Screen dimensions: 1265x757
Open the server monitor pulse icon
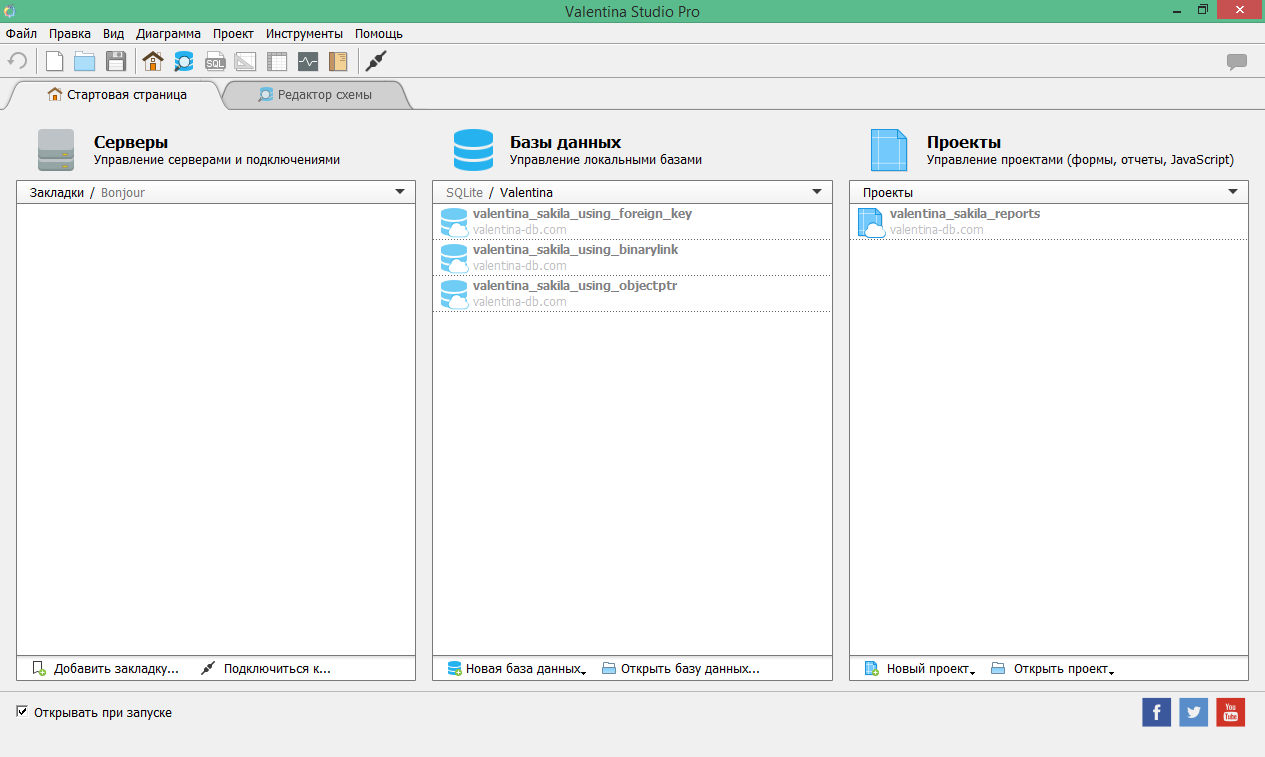pyautogui.click(x=308, y=62)
